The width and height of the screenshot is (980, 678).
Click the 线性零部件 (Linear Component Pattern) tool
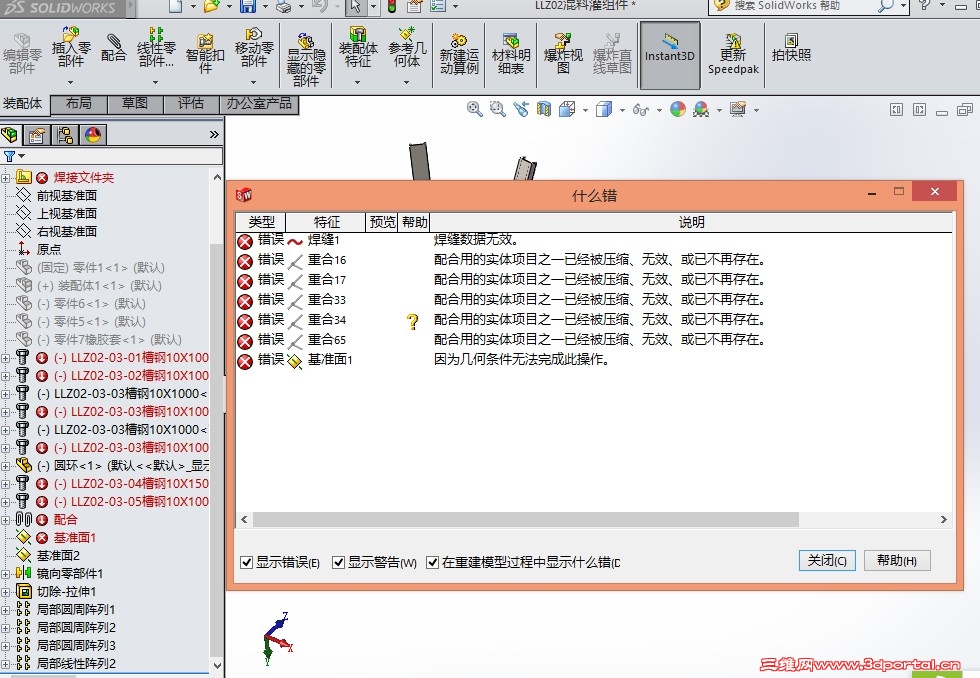pyautogui.click(x=156, y=47)
